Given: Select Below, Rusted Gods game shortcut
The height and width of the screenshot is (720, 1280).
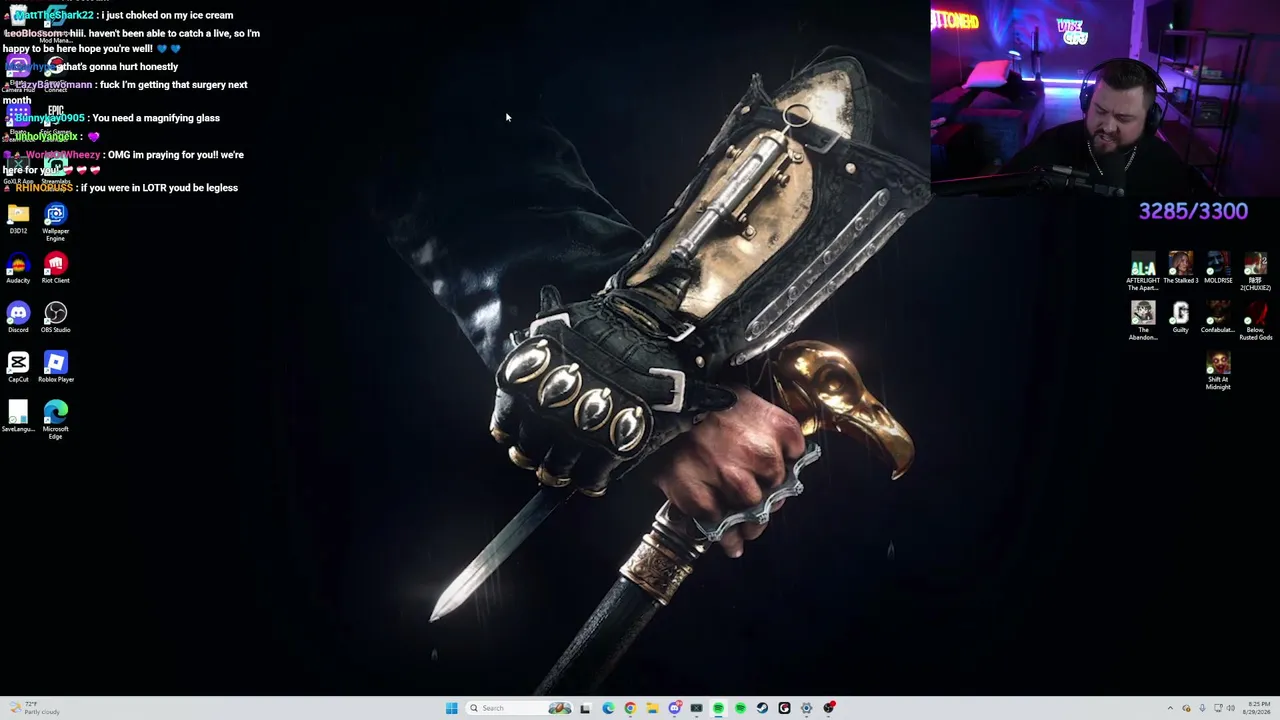Looking at the screenshot, I should point(1255,321).
